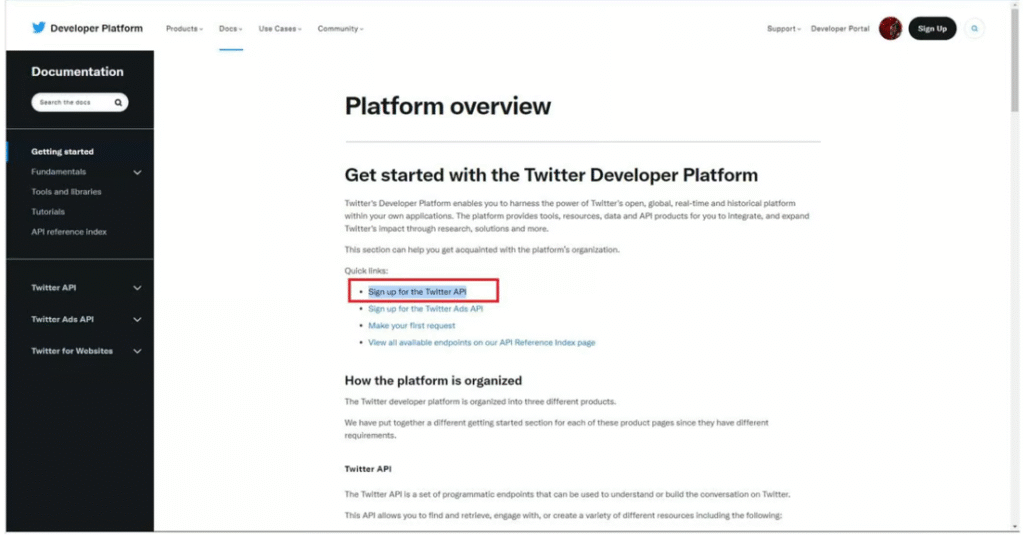Open the Twitter API sidebar section

tap(54, 287)
